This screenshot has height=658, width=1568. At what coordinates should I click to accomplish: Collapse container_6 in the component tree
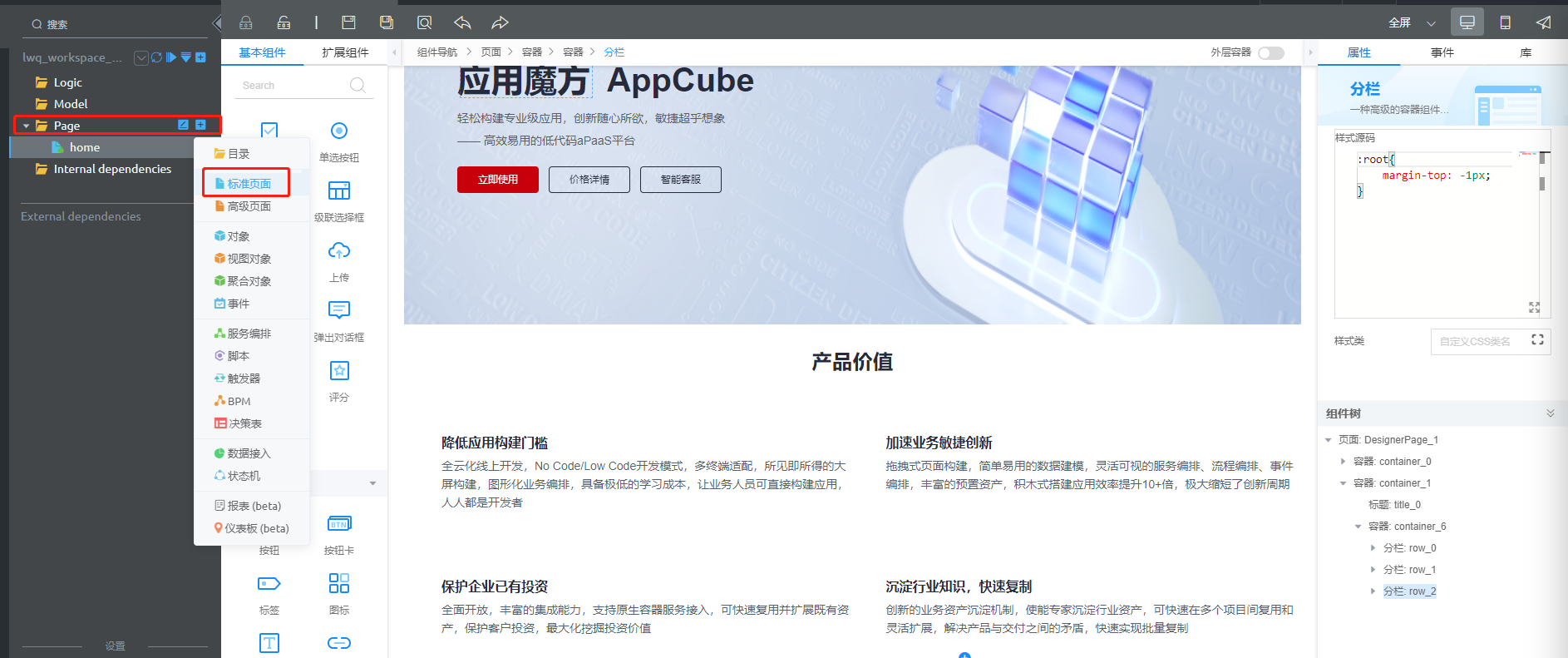1358,527
